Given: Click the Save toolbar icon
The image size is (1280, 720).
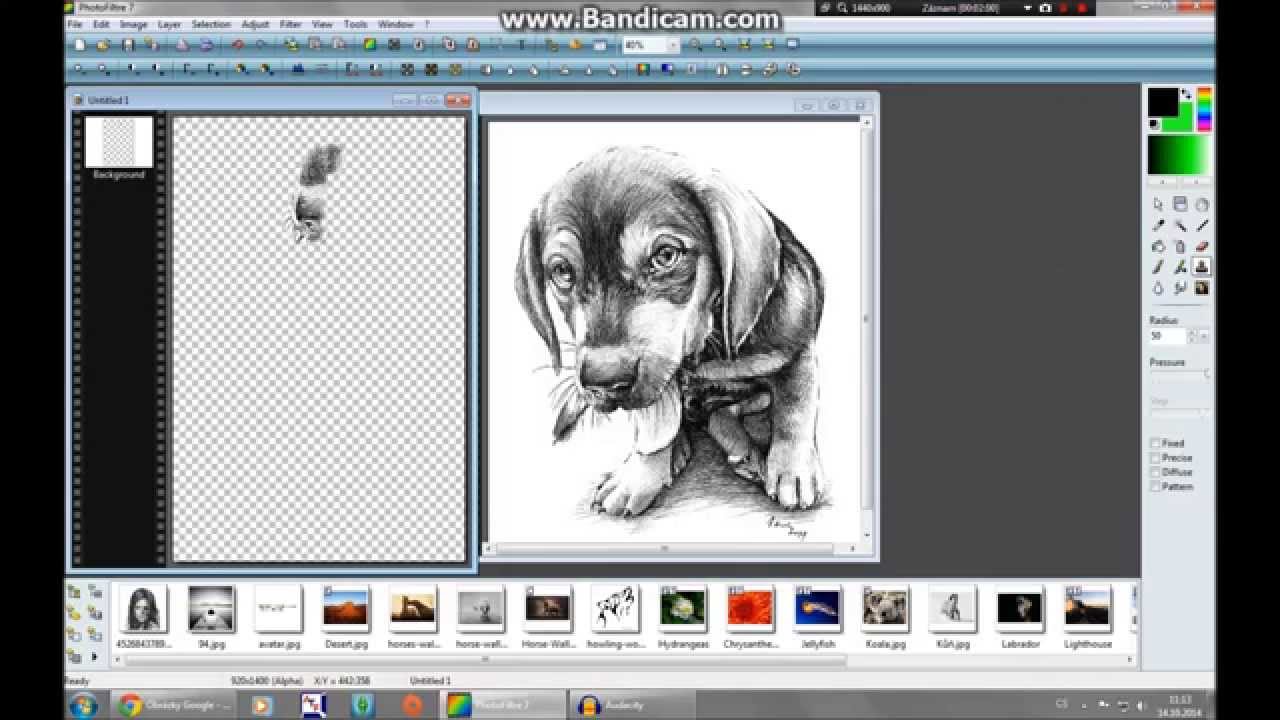Looking at the screenshot, I should (x=128, y=45).
